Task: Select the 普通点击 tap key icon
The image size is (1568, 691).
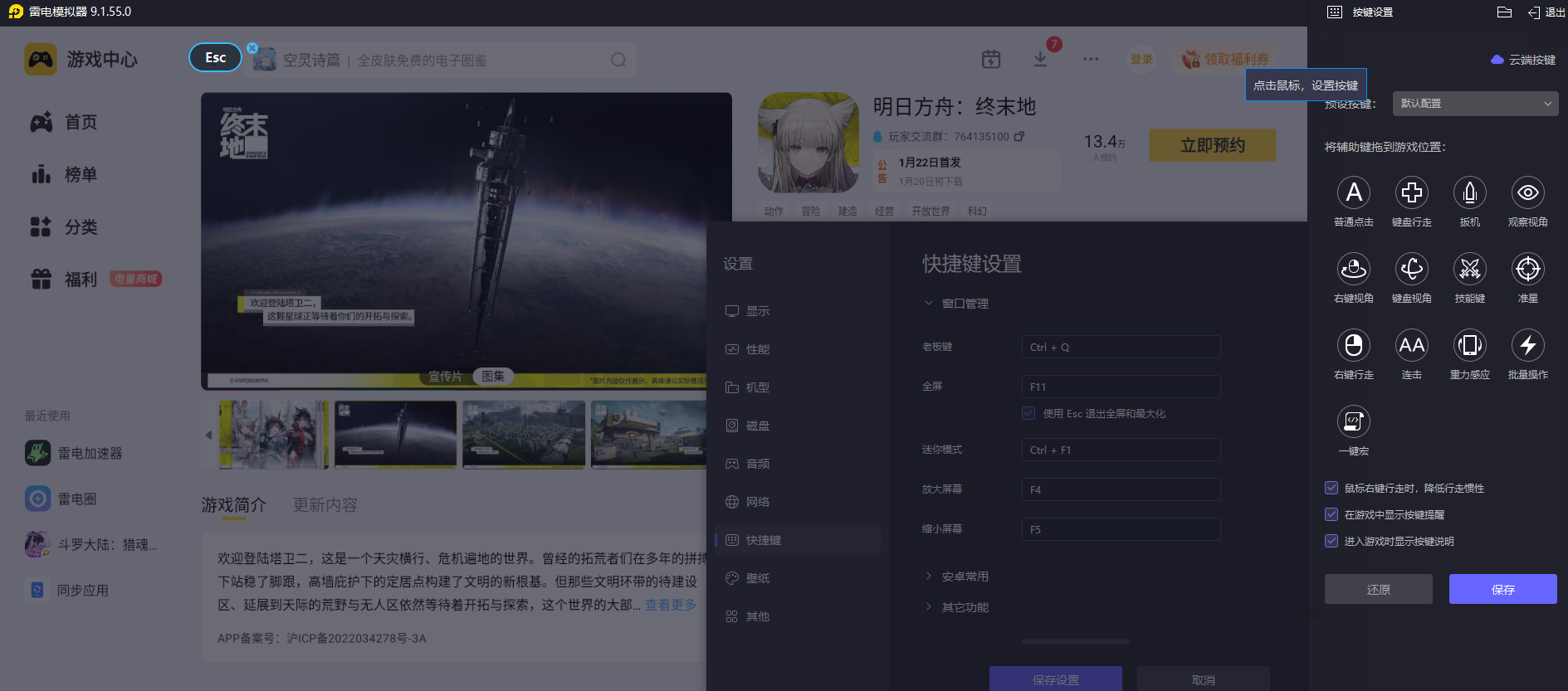Action: point(1353,193)
